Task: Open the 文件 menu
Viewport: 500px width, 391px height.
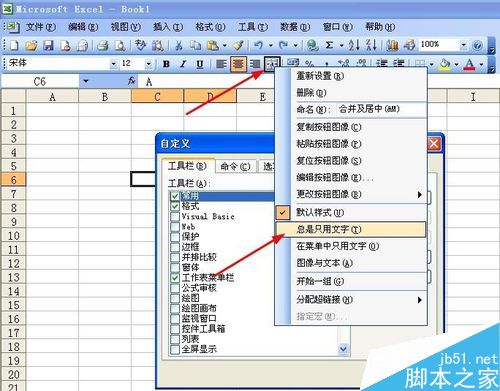Action: (x=41, y=27)
